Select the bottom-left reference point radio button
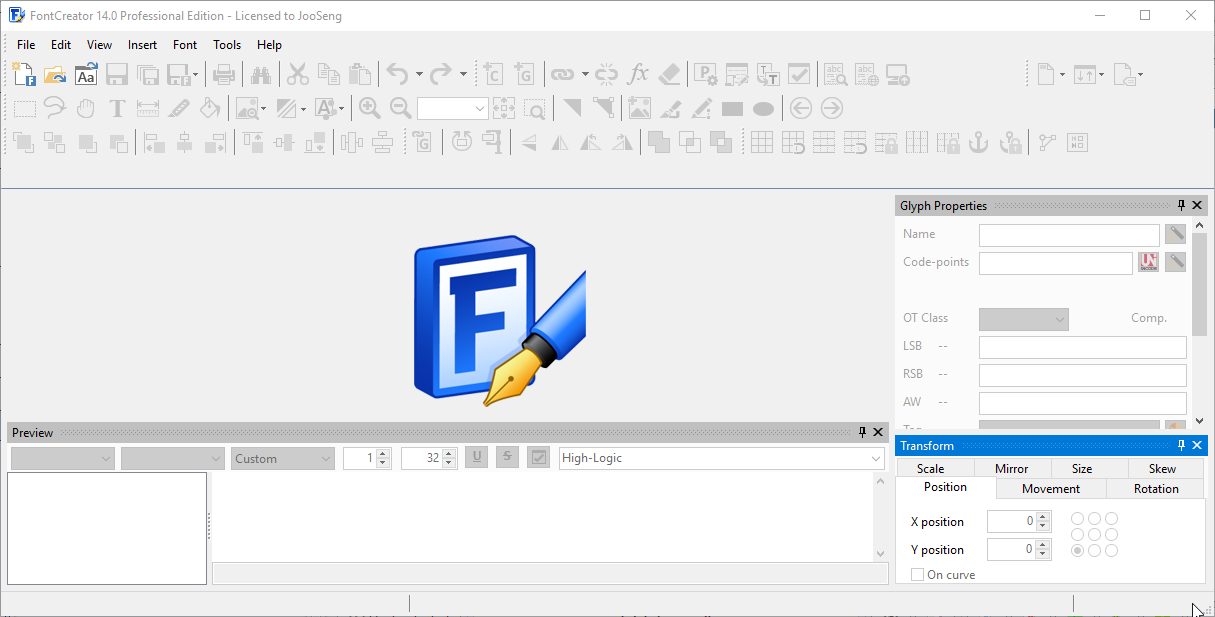Viewport: 1215px width, 617px height. [1077, 551]
